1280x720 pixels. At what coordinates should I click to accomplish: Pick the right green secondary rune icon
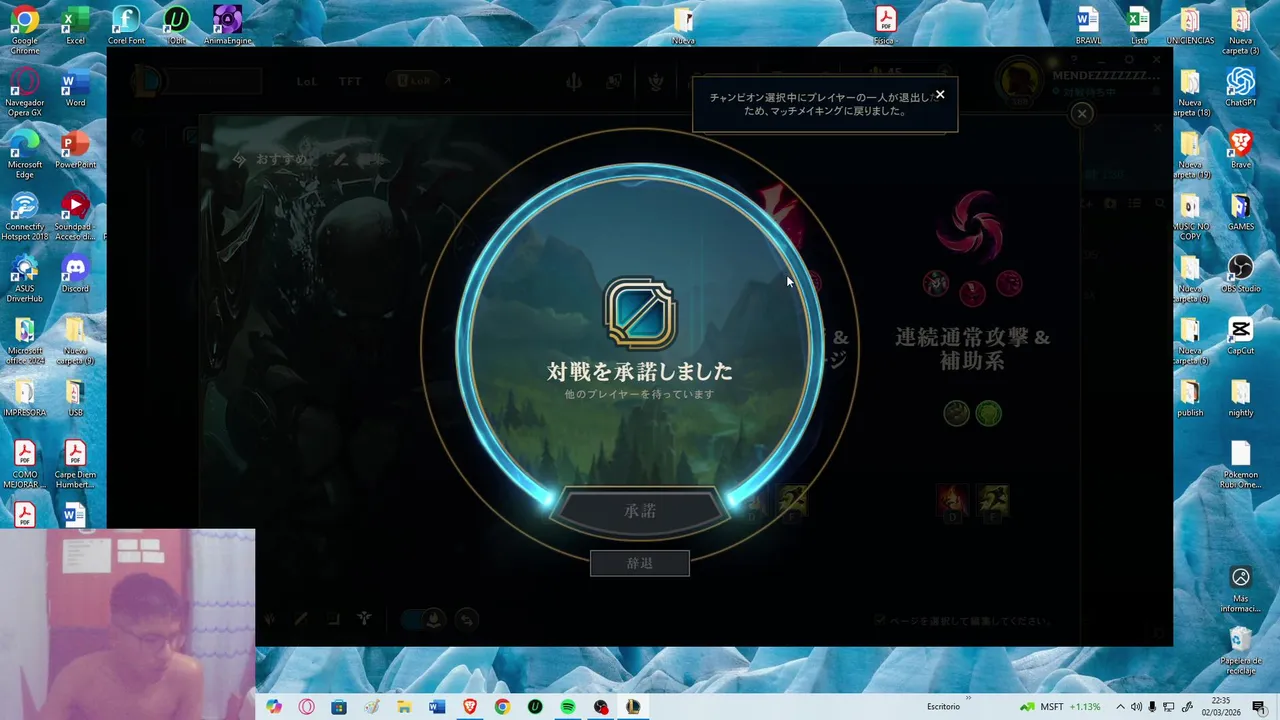[989, 413]
